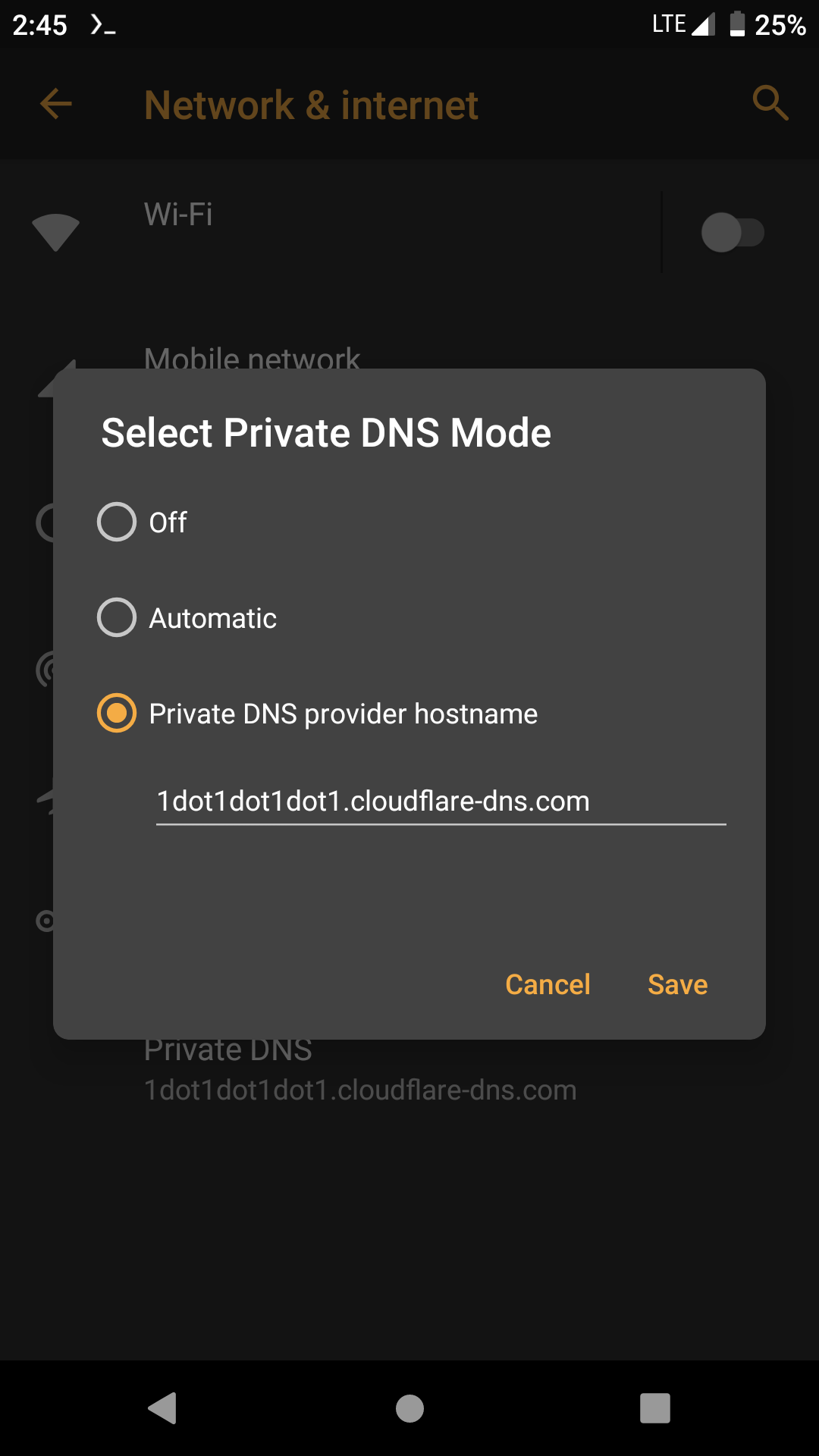Tap Android home circle button
Viewport: 819px width, 1456px height.
[x=409, y=1408]
